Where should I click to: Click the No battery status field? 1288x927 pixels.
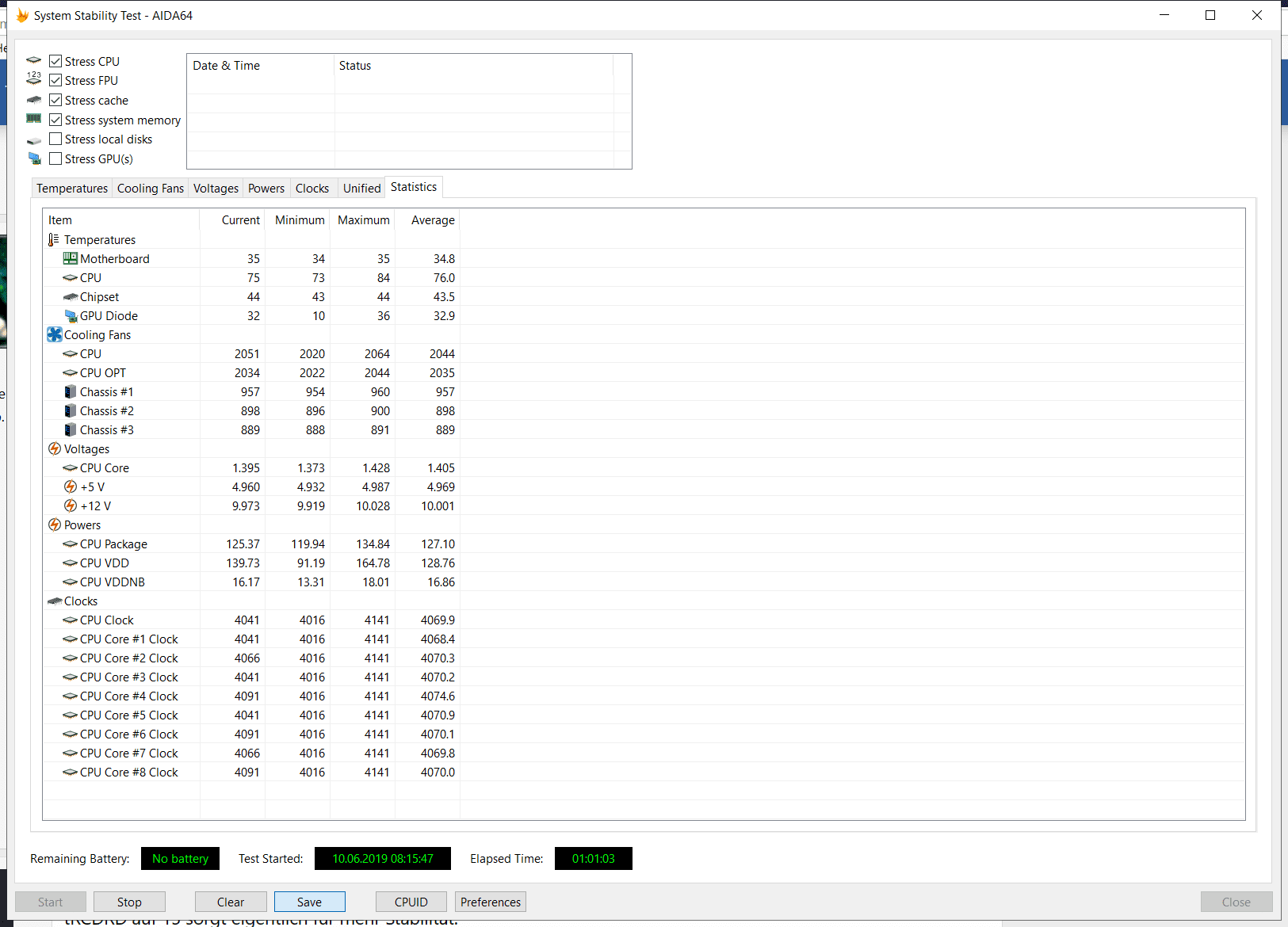click(180, 858)
